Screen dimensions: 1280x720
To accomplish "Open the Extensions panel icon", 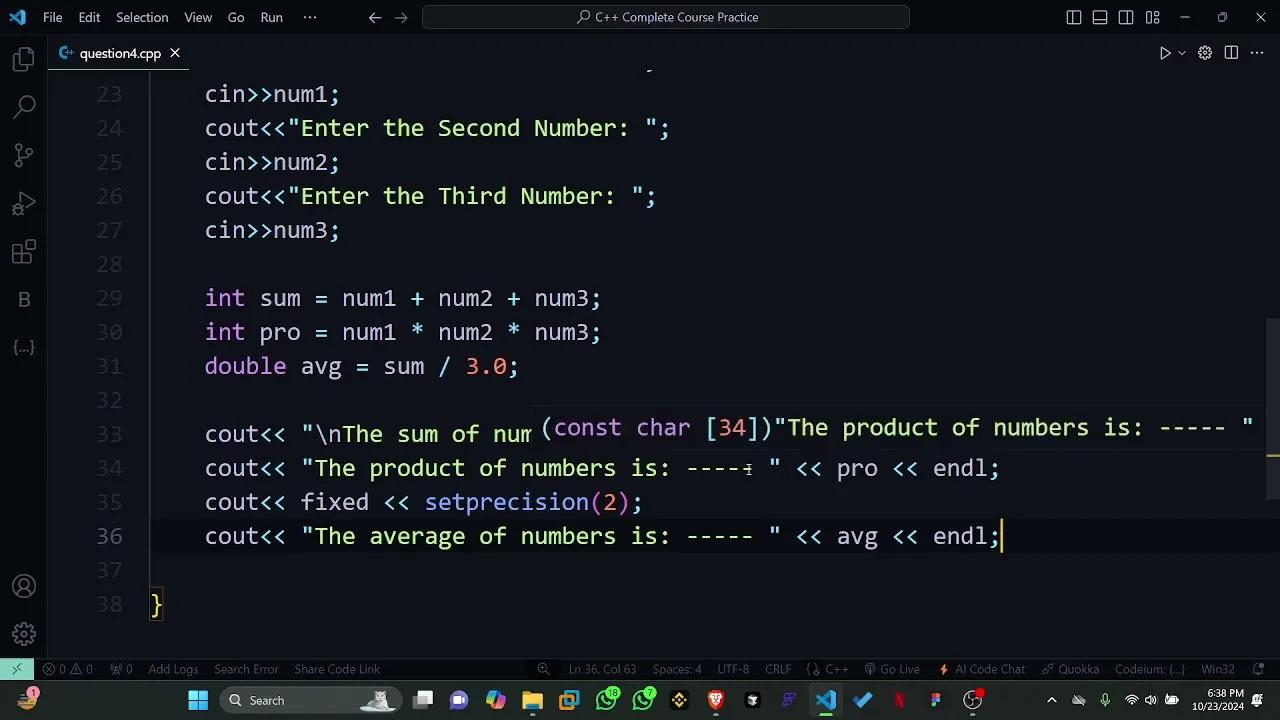I will tap(24, 251).
